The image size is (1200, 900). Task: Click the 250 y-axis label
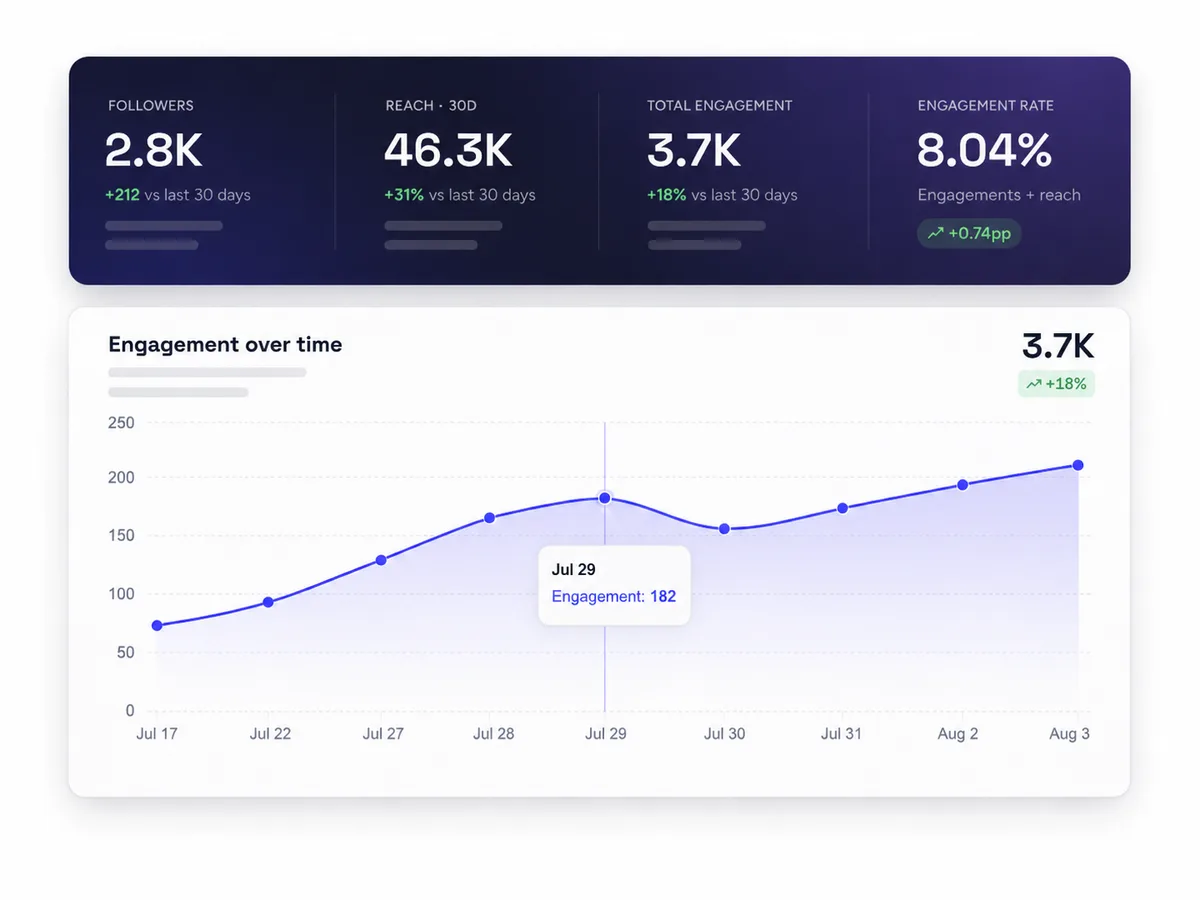(121, 423)
